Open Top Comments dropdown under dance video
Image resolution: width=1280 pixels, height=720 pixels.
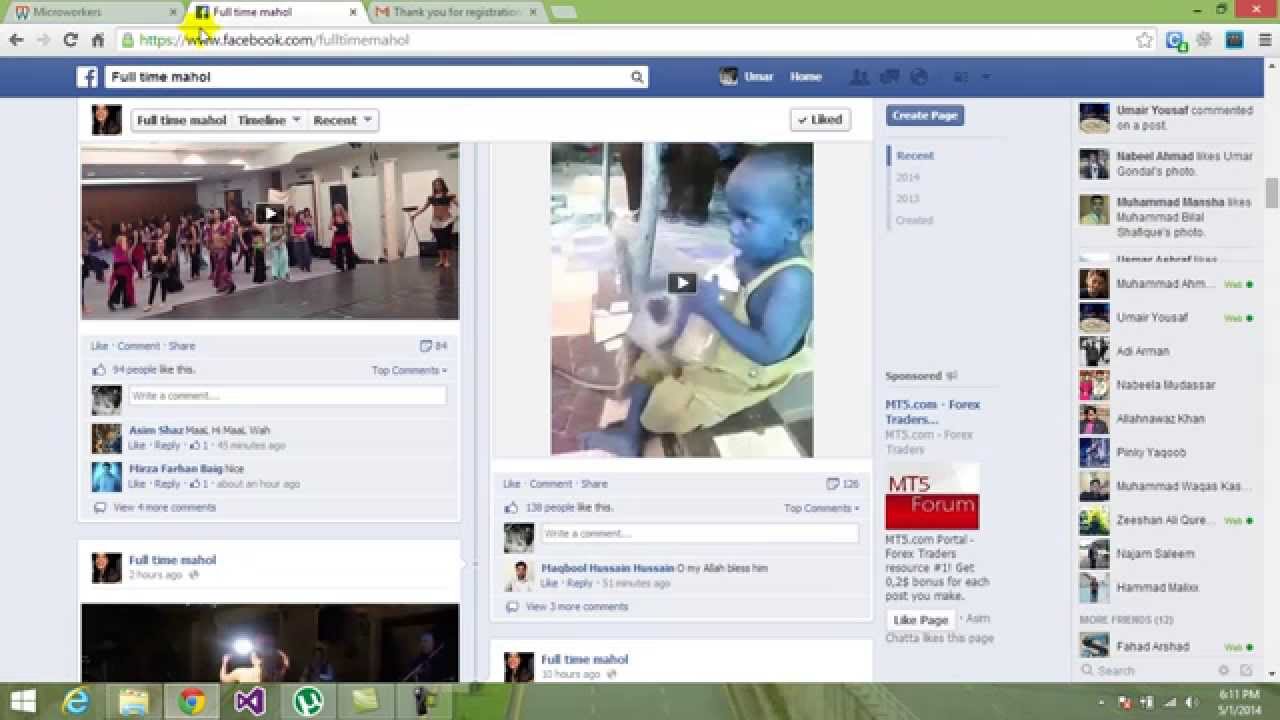[x=409, y=371]
